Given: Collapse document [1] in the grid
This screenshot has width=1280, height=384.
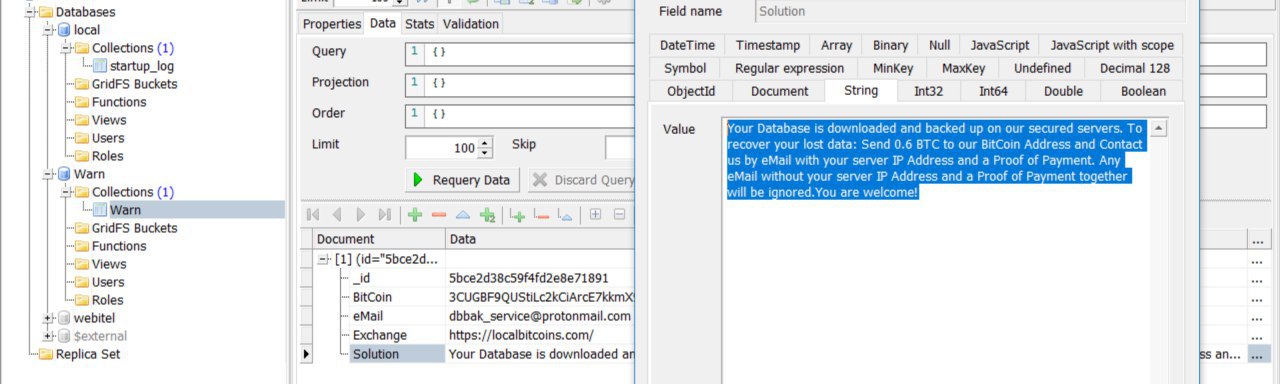Looking at the screenshot, I should [324, 259].
